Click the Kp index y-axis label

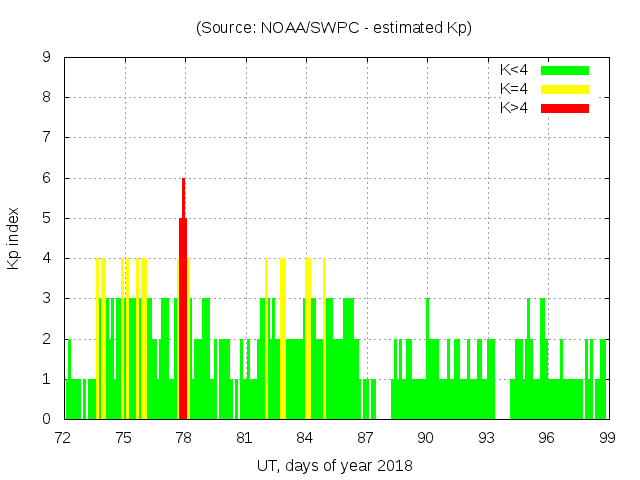(14, 238)
